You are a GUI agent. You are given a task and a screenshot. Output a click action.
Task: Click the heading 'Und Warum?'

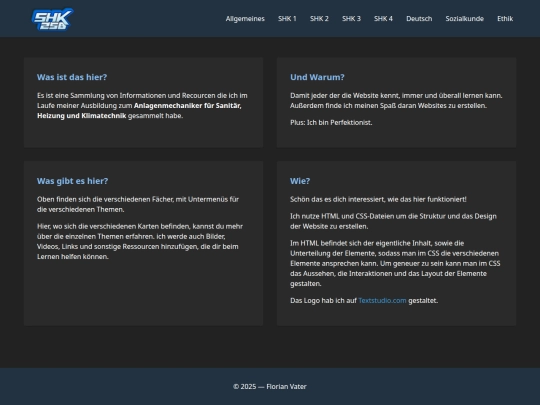tap(317, 77)
